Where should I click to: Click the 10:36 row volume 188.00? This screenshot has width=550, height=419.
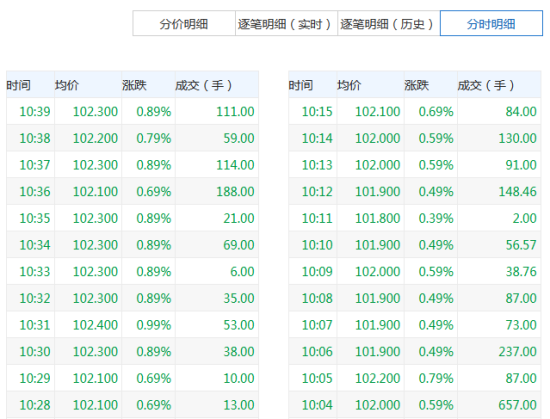tap(235, 191)
